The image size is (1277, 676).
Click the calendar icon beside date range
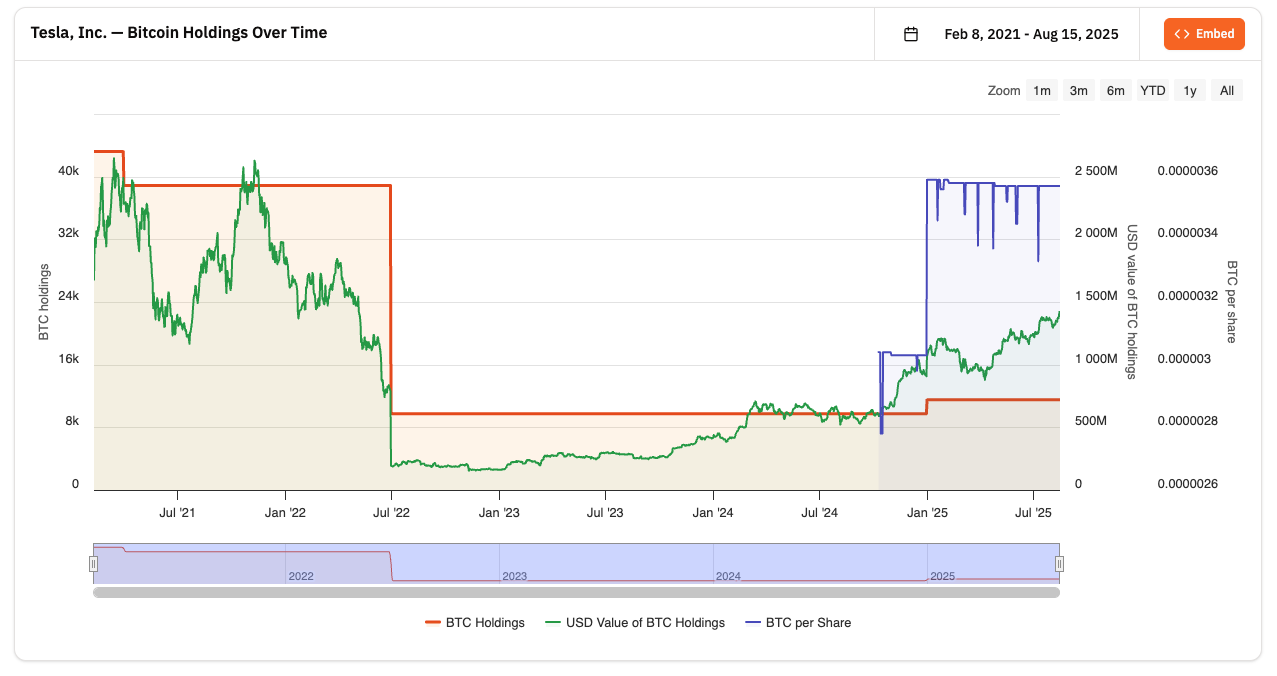point(910,34)
